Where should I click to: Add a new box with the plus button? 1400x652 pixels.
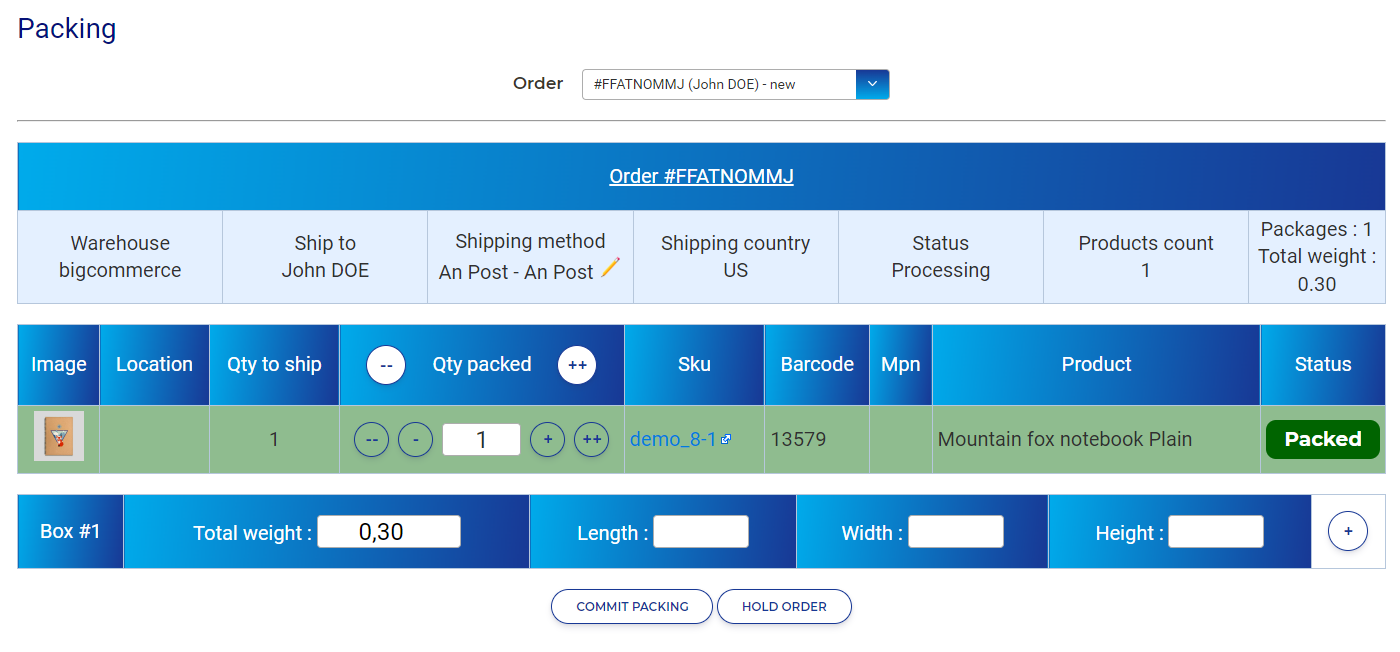pos(1347,531)
